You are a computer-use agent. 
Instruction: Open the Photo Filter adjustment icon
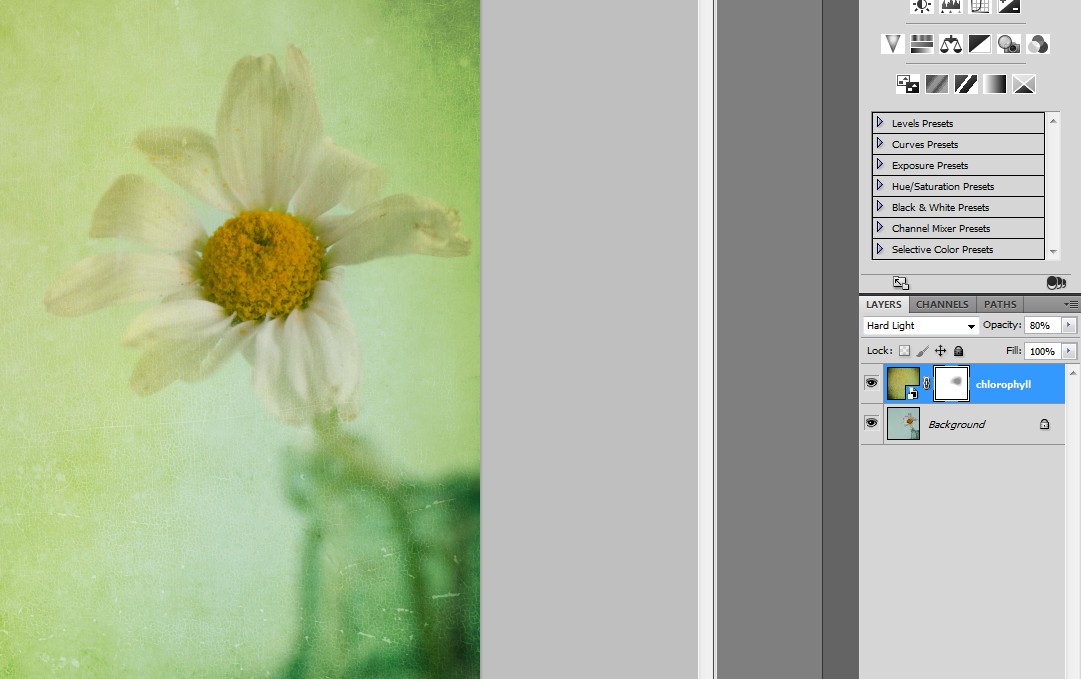pyautogui.click(x=1008, y=43)
